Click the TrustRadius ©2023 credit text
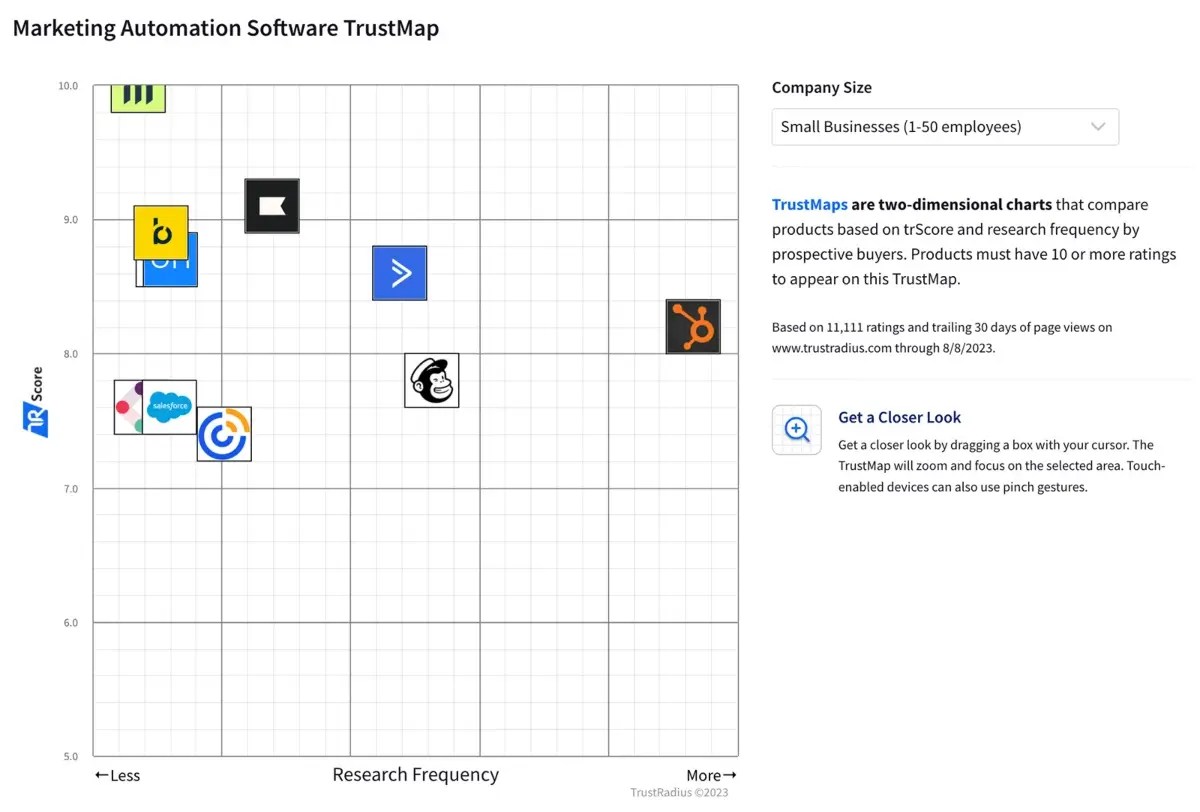This screenshot has width=1200, height=812. pos(679,792)
